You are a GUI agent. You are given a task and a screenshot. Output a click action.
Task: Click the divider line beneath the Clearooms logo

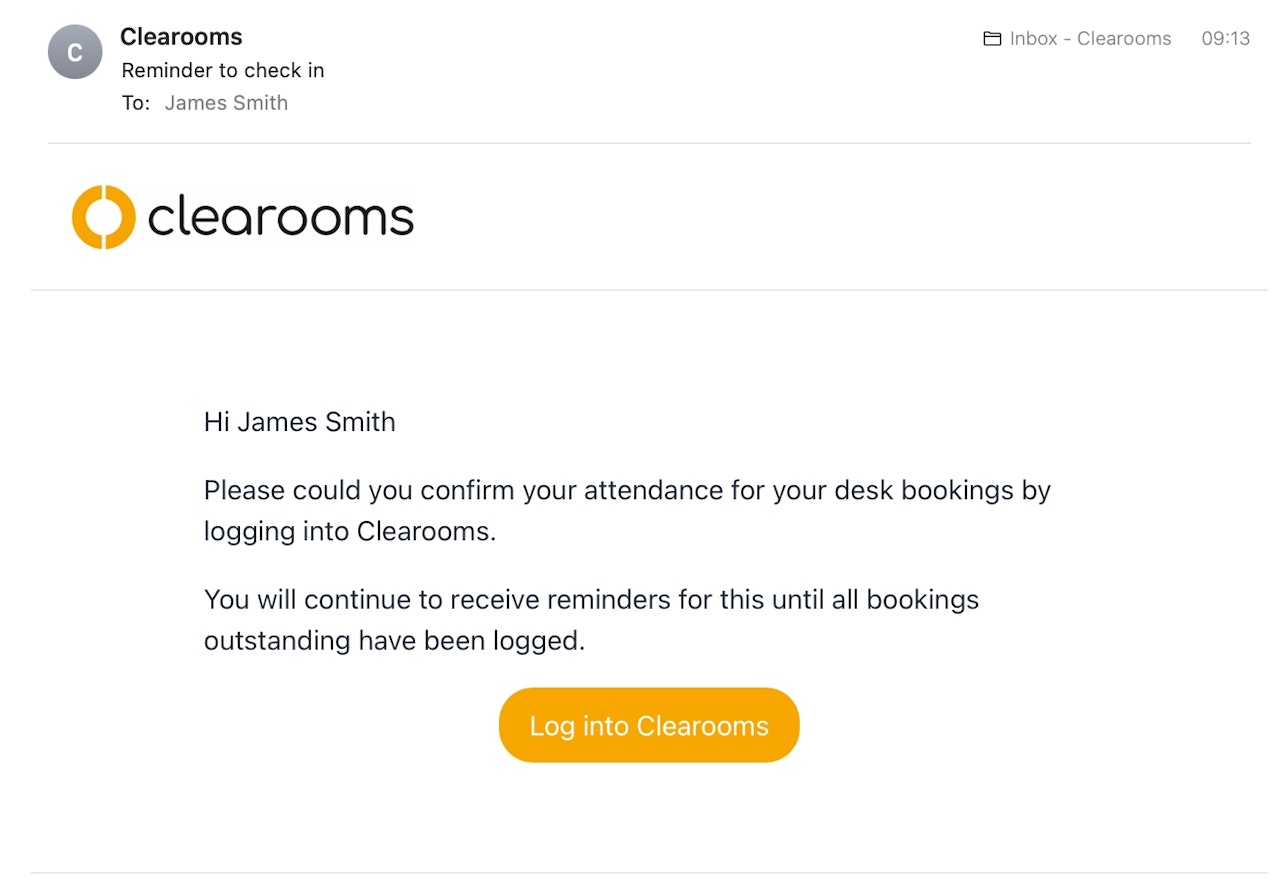point(649,290)
